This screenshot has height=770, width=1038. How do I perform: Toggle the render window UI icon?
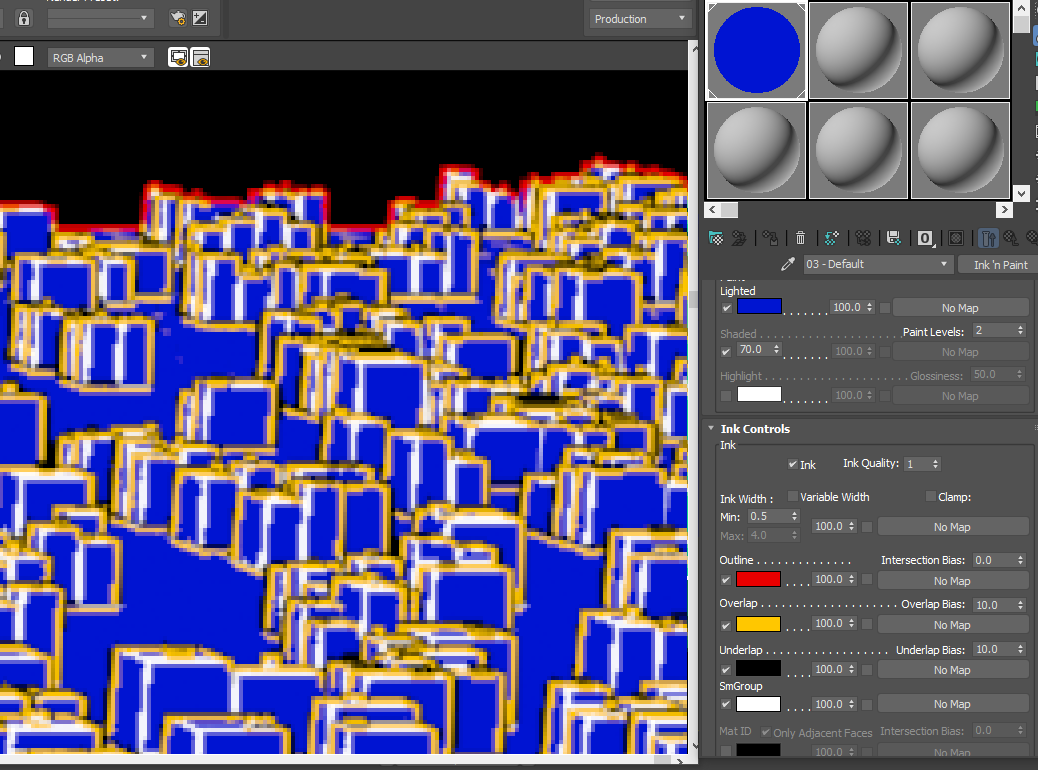(201, 58)
